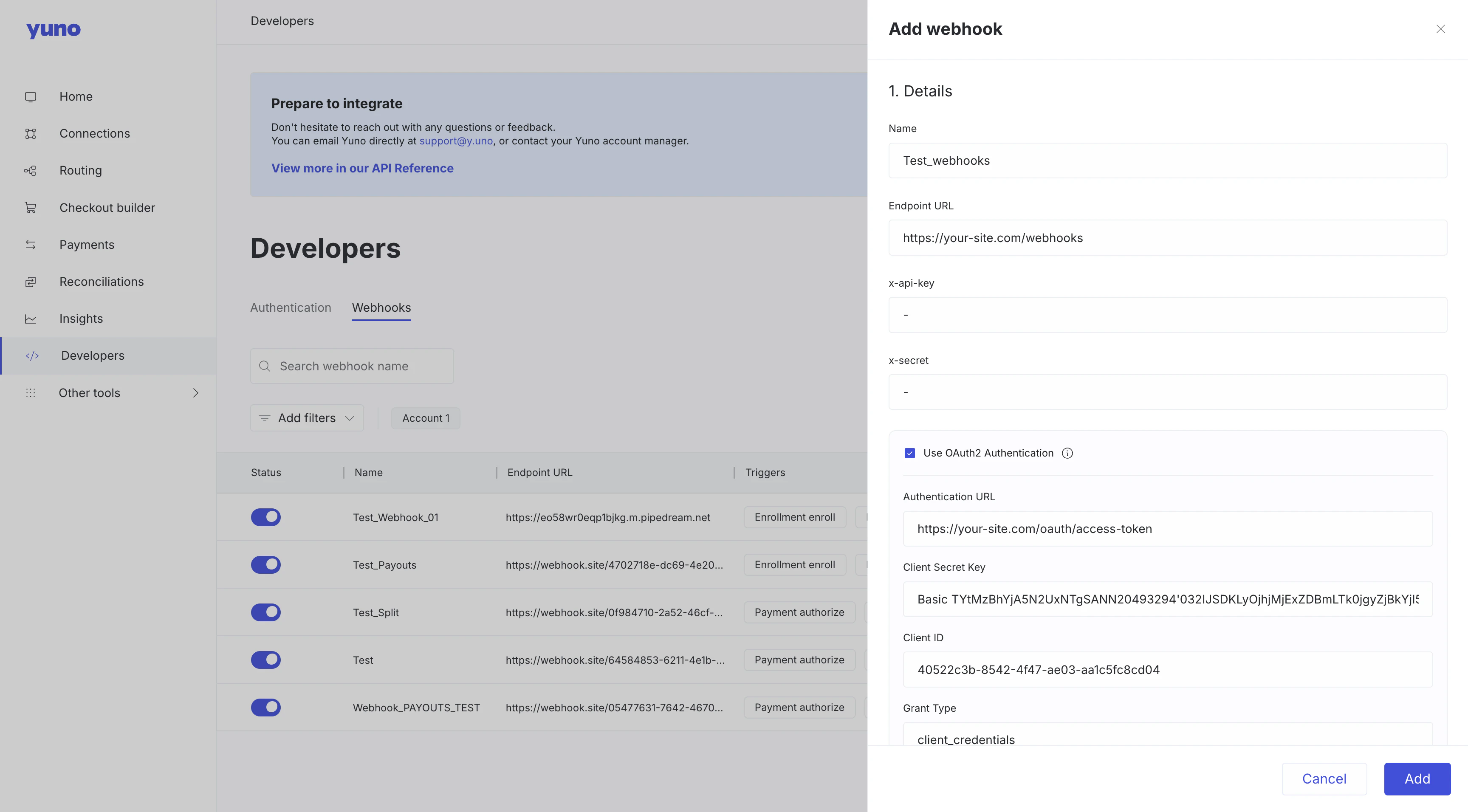
Task: Click the Connections nodes icon
Action: (31, 133)
